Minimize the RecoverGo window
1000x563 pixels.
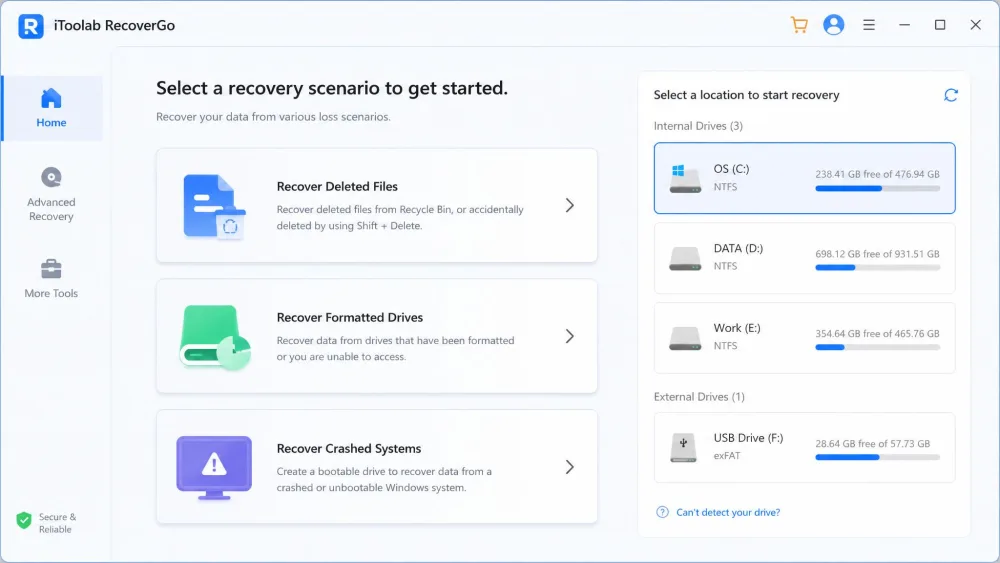tap(904, 25)
